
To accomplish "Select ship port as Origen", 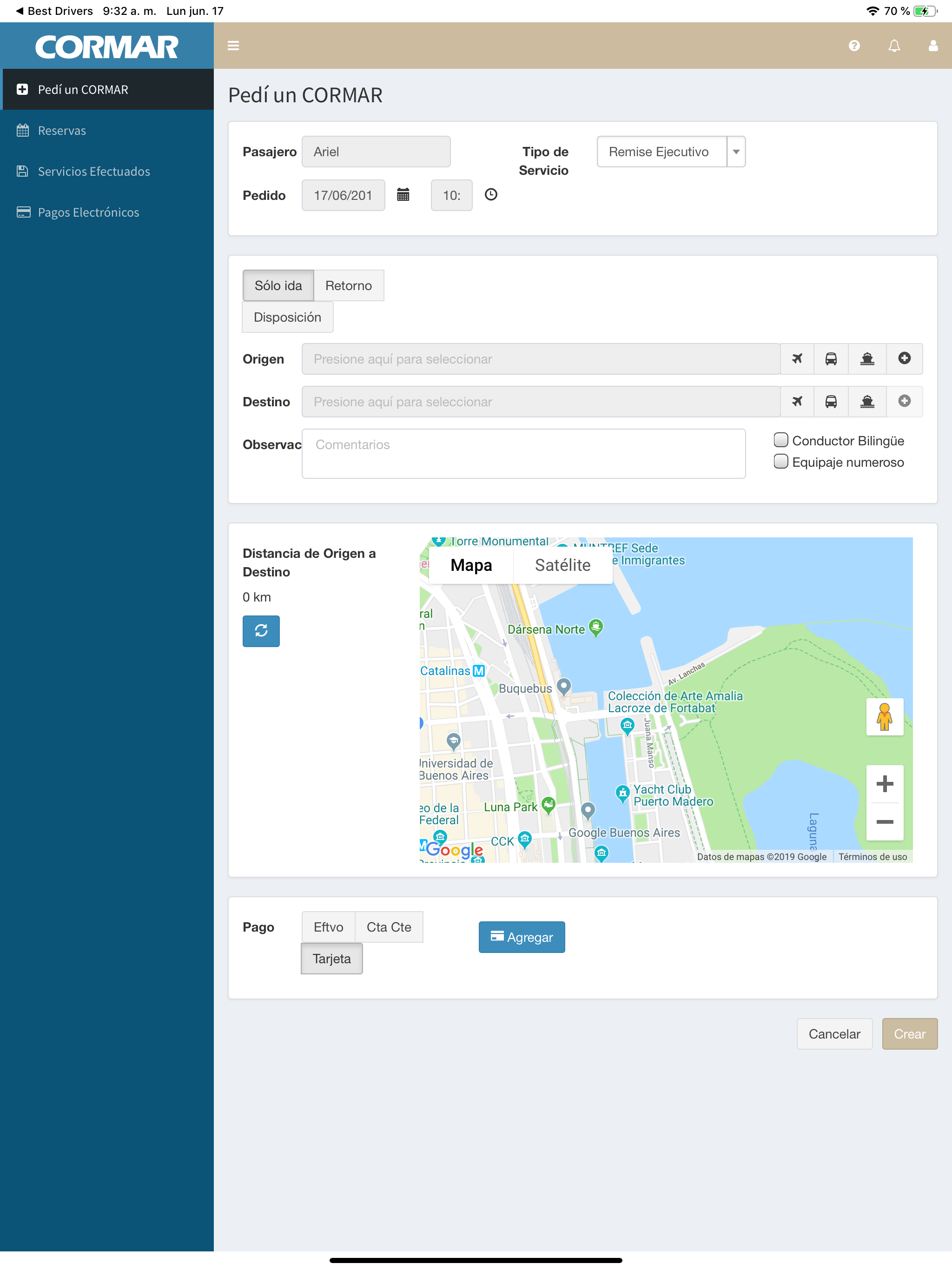I will (x=867, y=359).
